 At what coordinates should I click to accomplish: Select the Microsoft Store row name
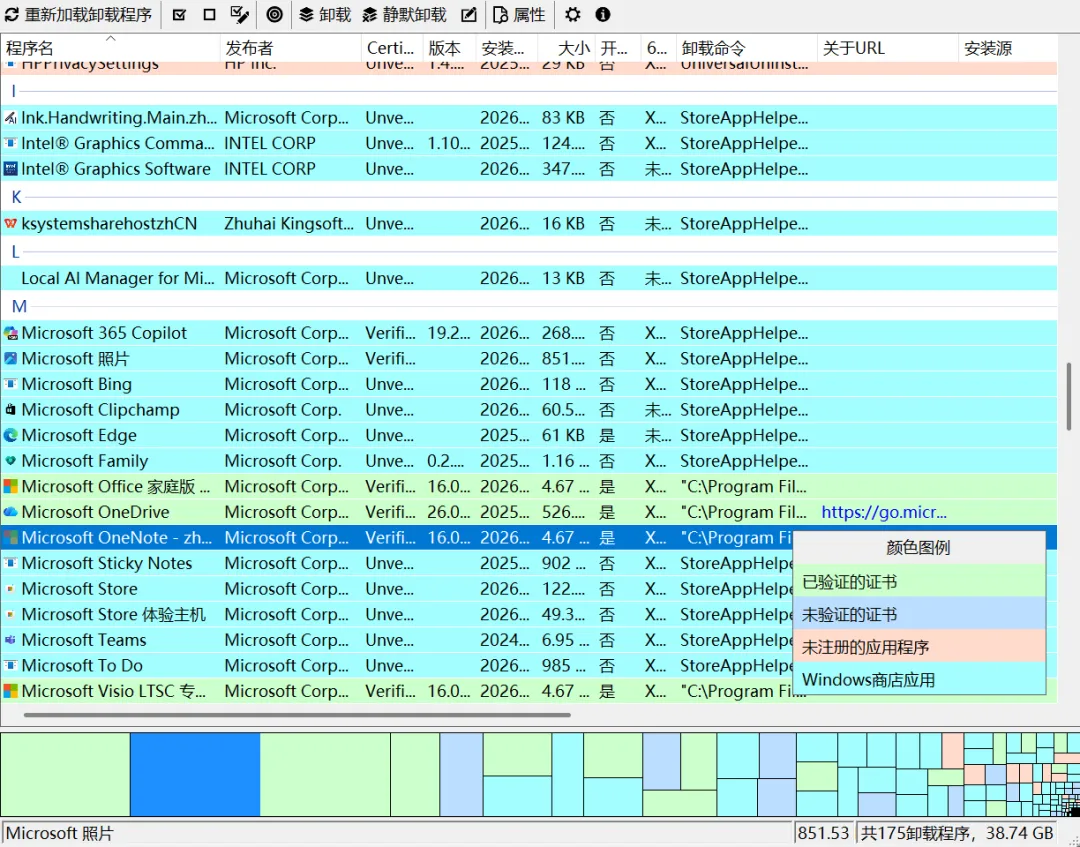click(79, 589)
